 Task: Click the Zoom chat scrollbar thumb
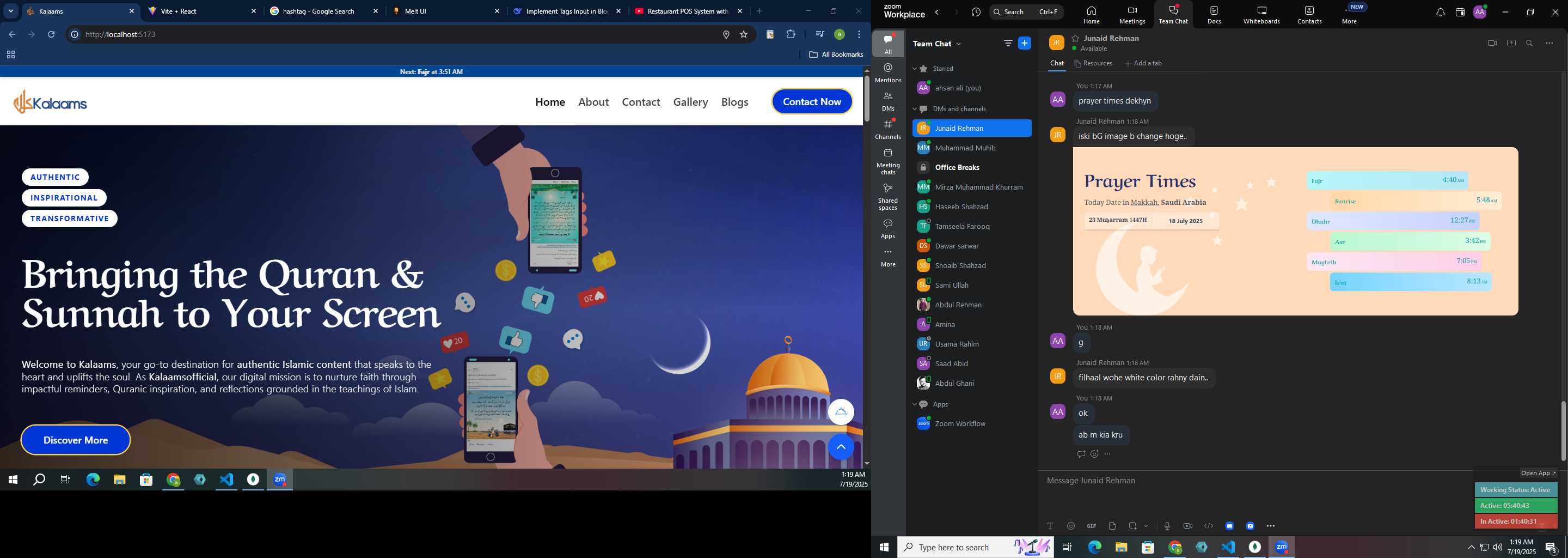[x=1563, y=430]
